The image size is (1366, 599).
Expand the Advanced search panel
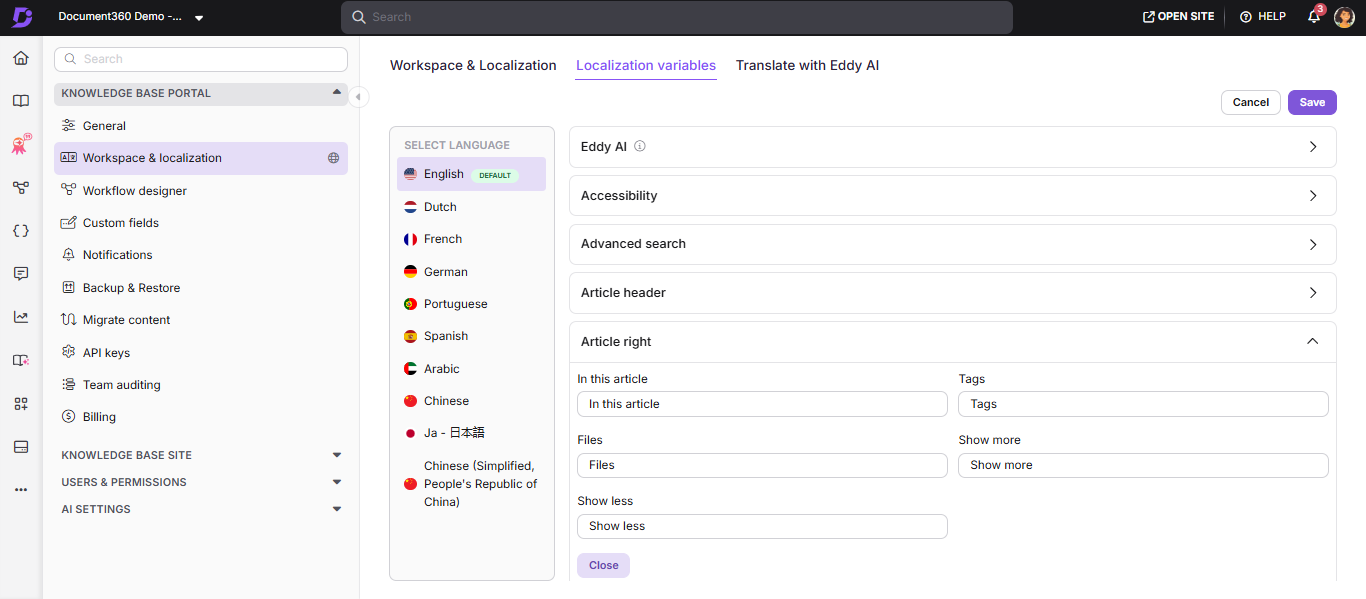pyautogui.click(x=952, y=244)
